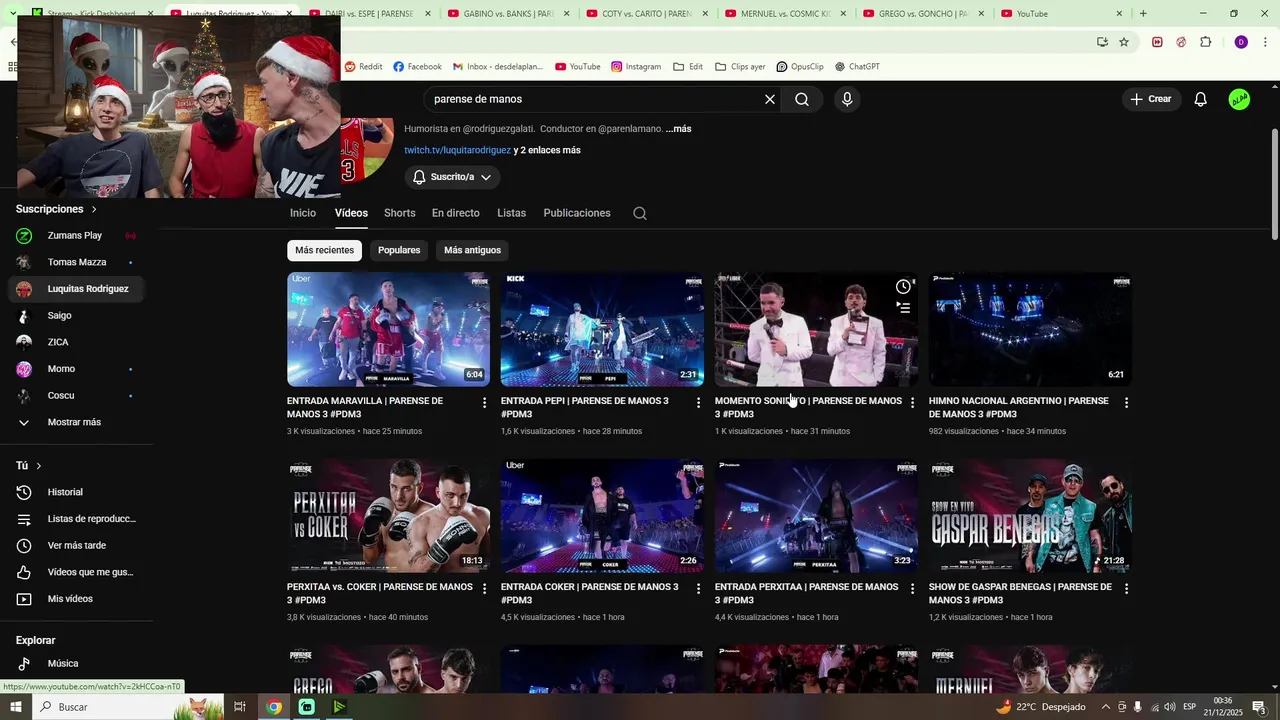Click the red fast-forward extension icon
Viewport: 1280px width, 720px height.
coord(1157,42)
